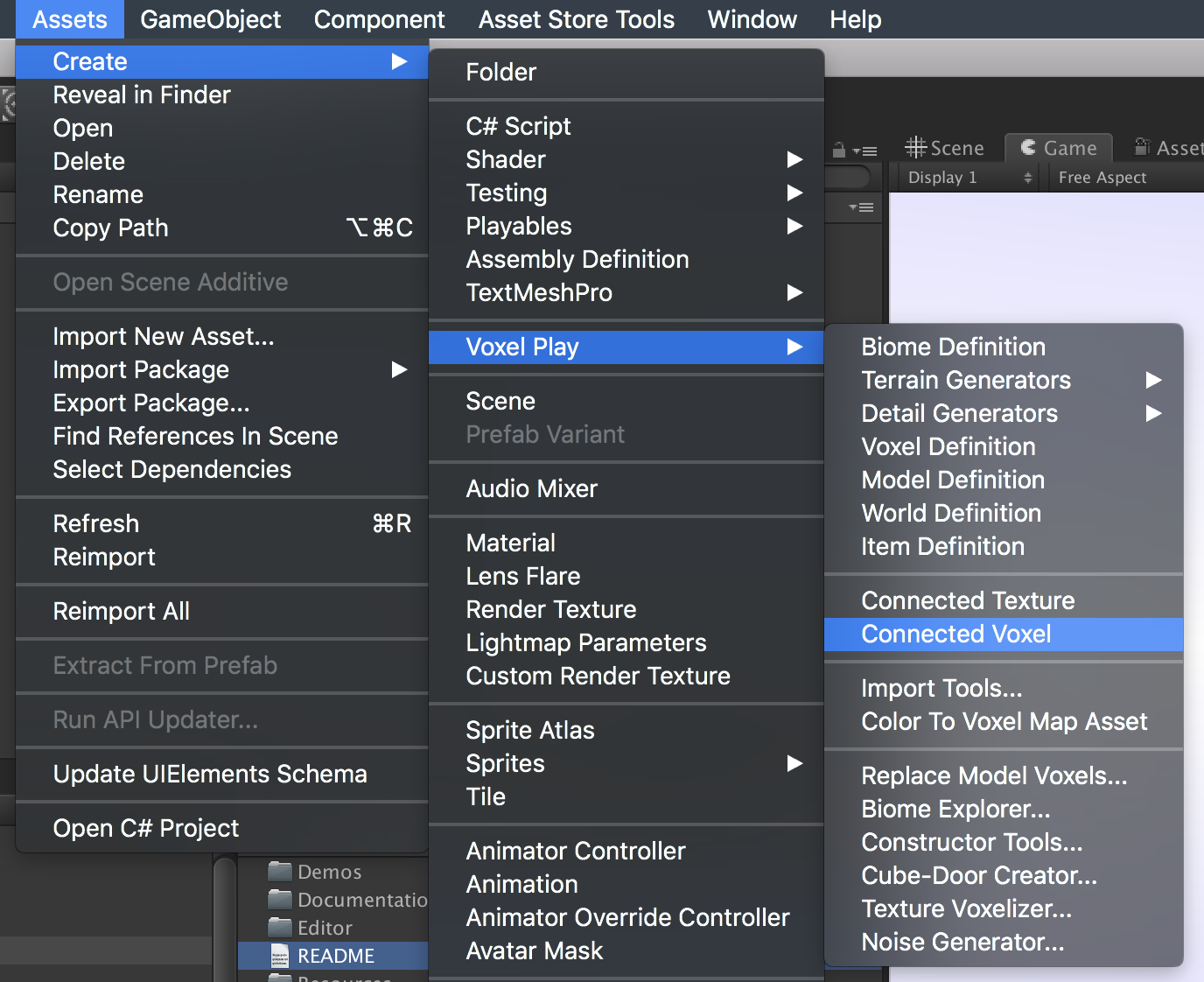Screen dimensions: 1204x982
Task: Choose Animator Override Controller
Action: (x=626, y=917)
